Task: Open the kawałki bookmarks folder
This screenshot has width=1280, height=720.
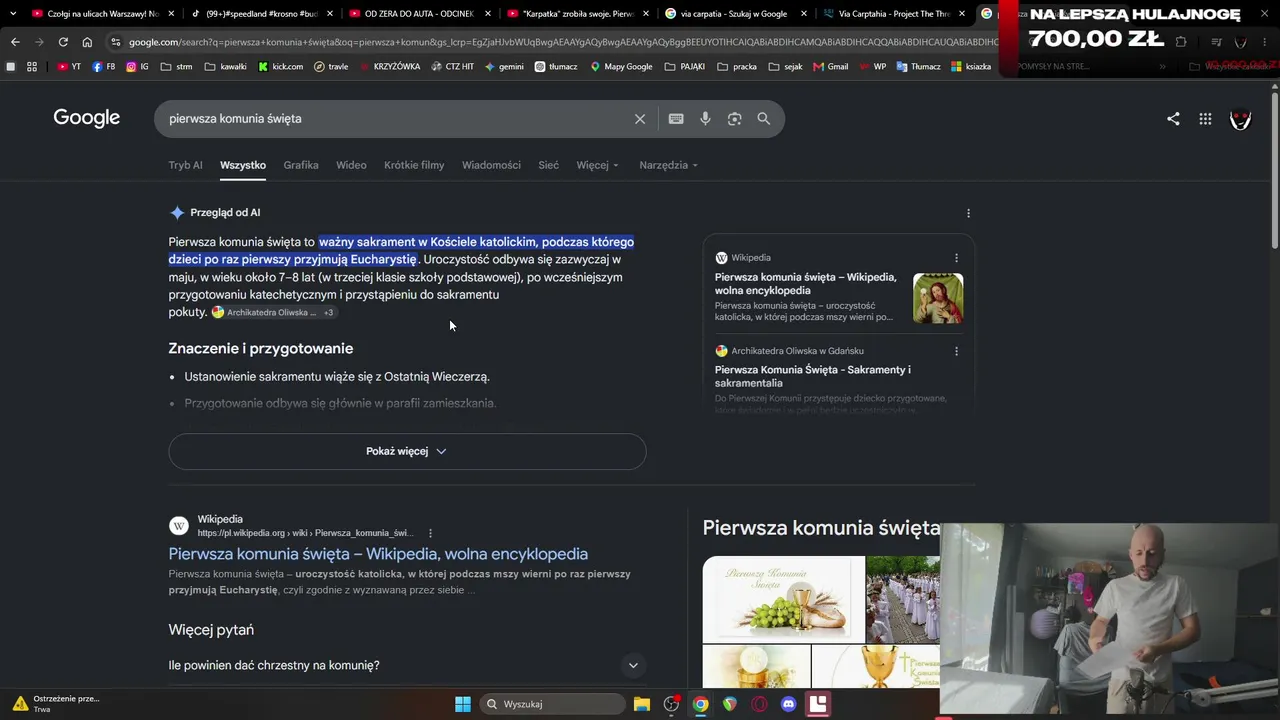Action: point(225,67)
